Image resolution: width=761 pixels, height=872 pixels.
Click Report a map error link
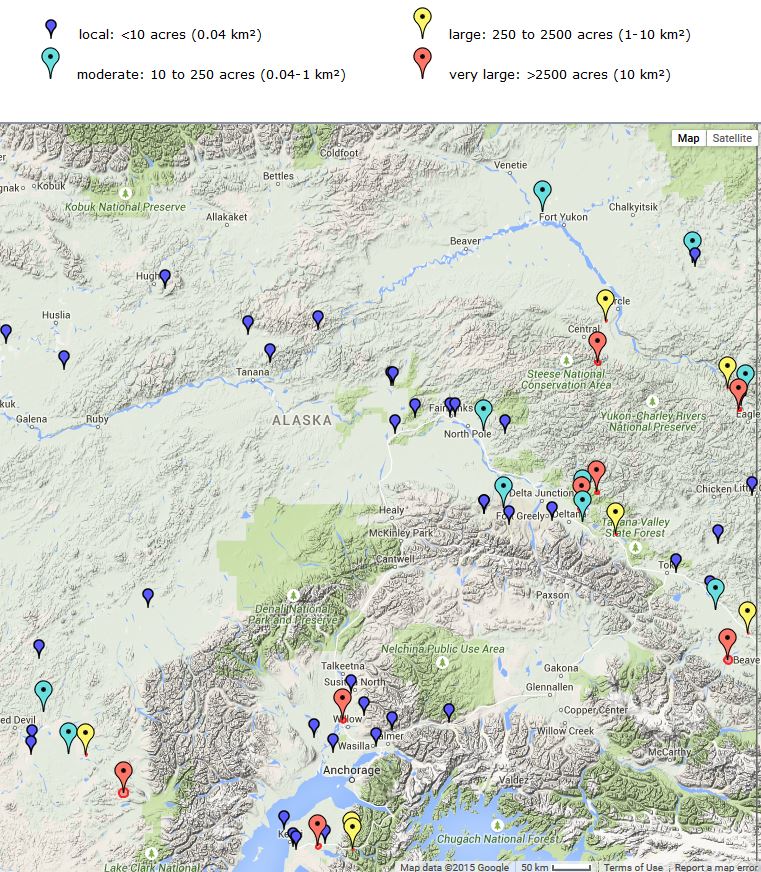pyautogui.click(x=716, y=867)
